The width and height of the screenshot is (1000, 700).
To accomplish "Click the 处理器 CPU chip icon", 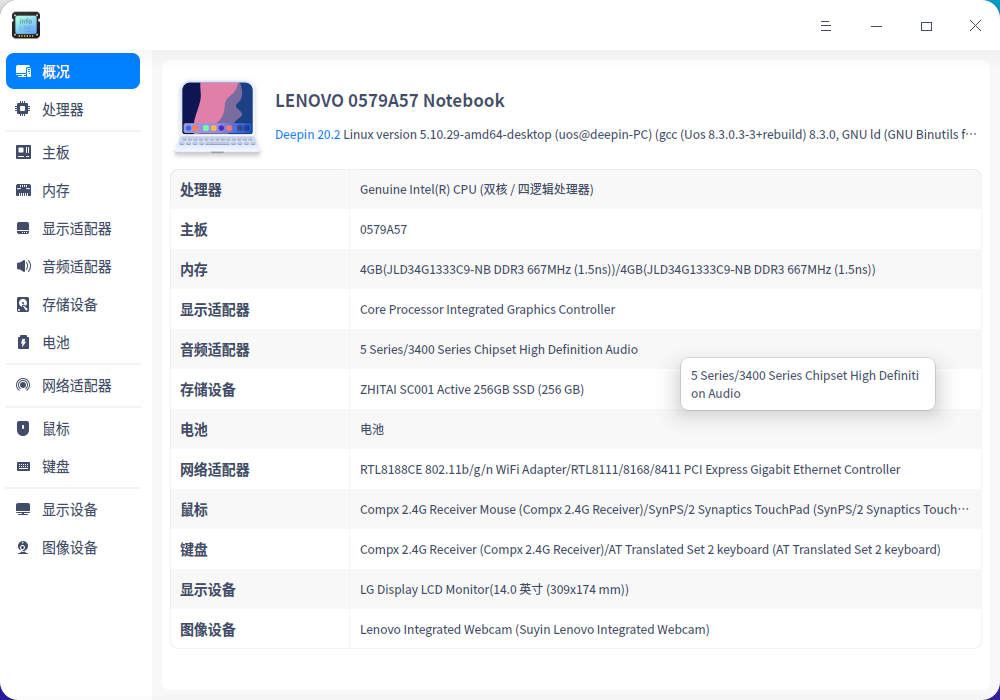I will tap(22, 109).
